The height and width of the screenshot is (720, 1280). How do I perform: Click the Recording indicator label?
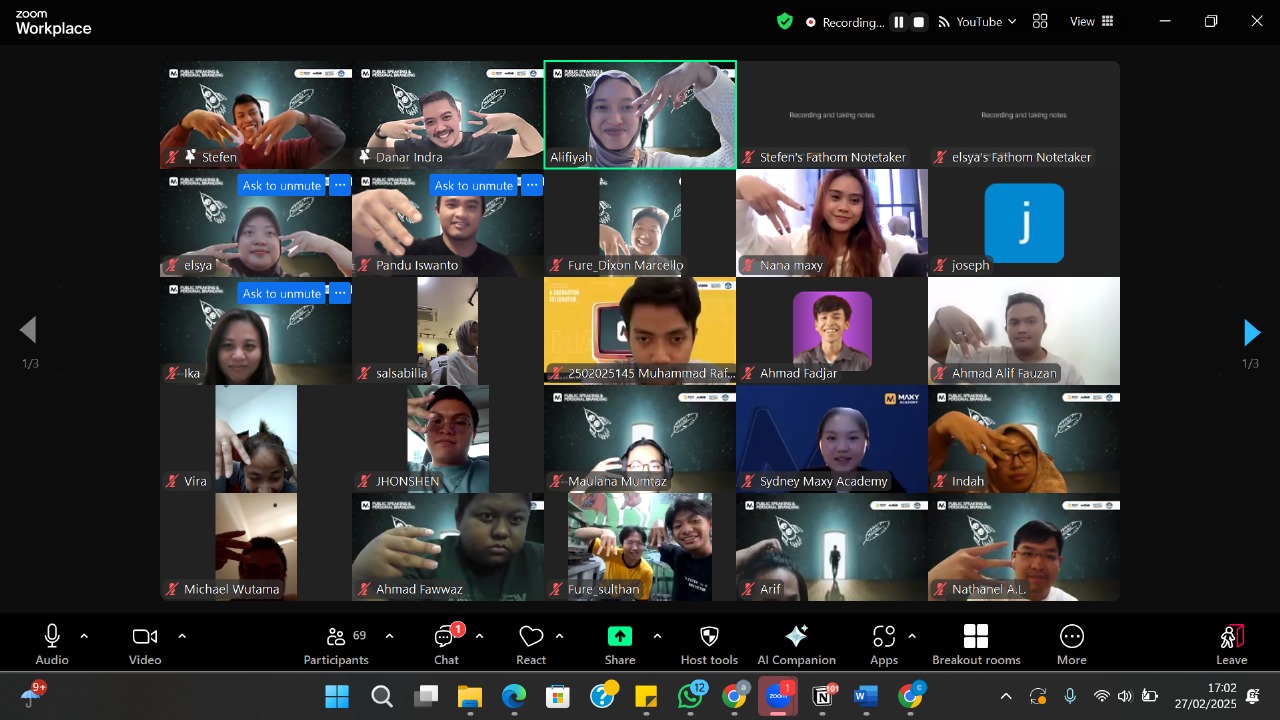(x=845, y=22)
